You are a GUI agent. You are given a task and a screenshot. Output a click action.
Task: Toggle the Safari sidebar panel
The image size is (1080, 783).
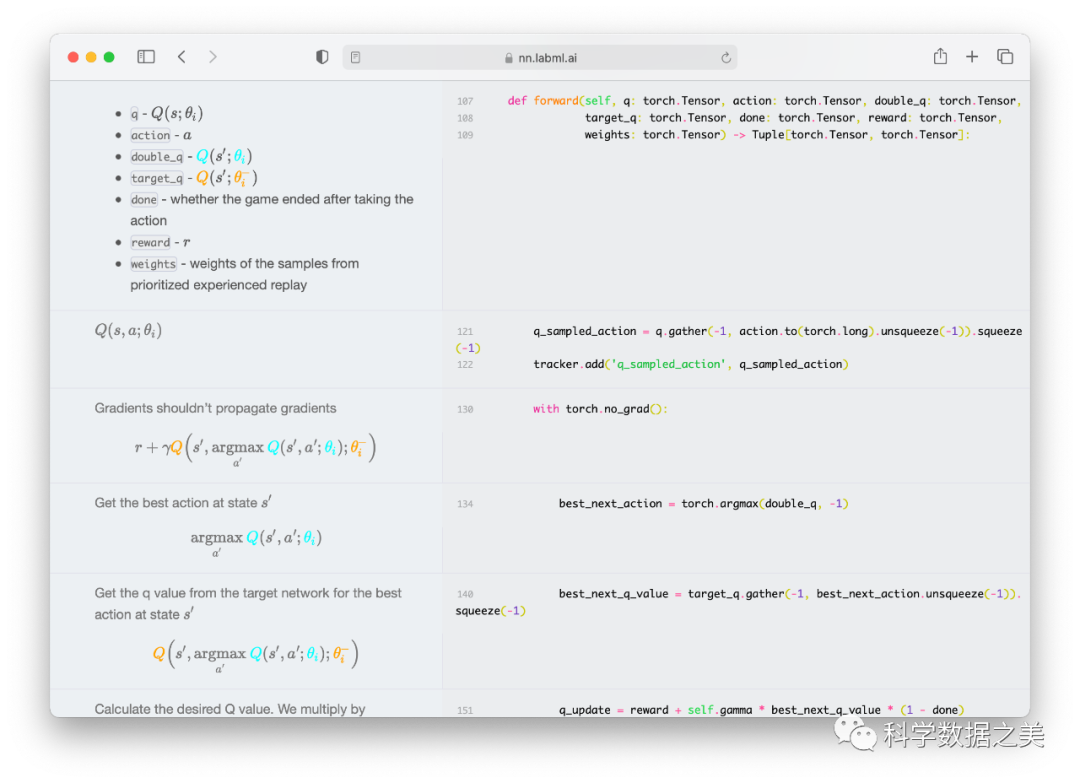point(146,57)
